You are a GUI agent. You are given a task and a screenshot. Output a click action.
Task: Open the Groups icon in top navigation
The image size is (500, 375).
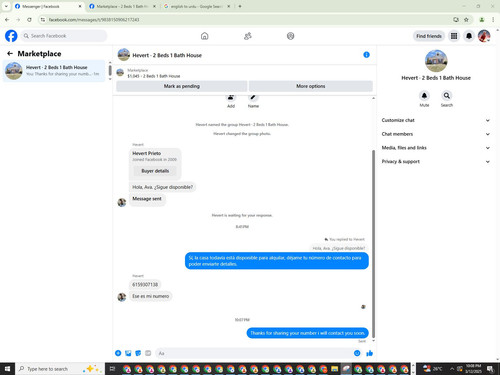pos(291,36)
